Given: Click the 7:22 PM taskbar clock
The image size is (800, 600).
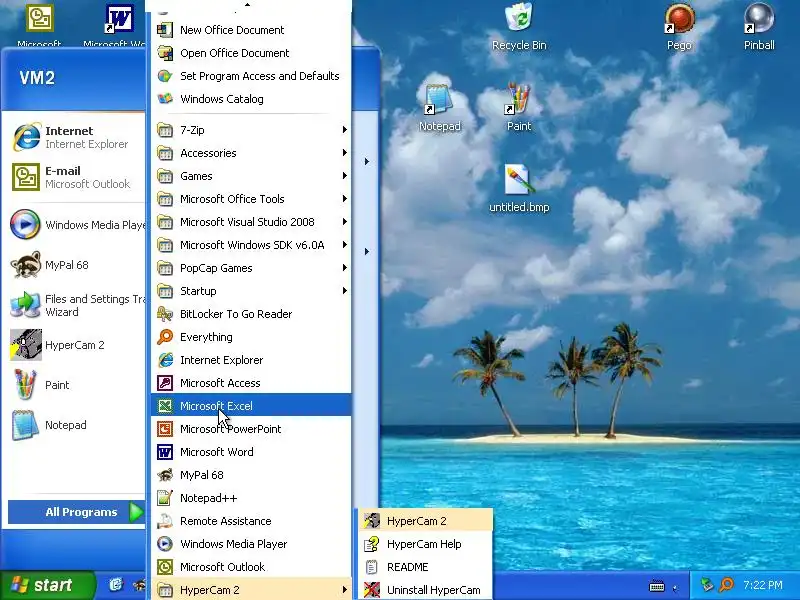Looking at the screenshot, I should click(763, 585).
